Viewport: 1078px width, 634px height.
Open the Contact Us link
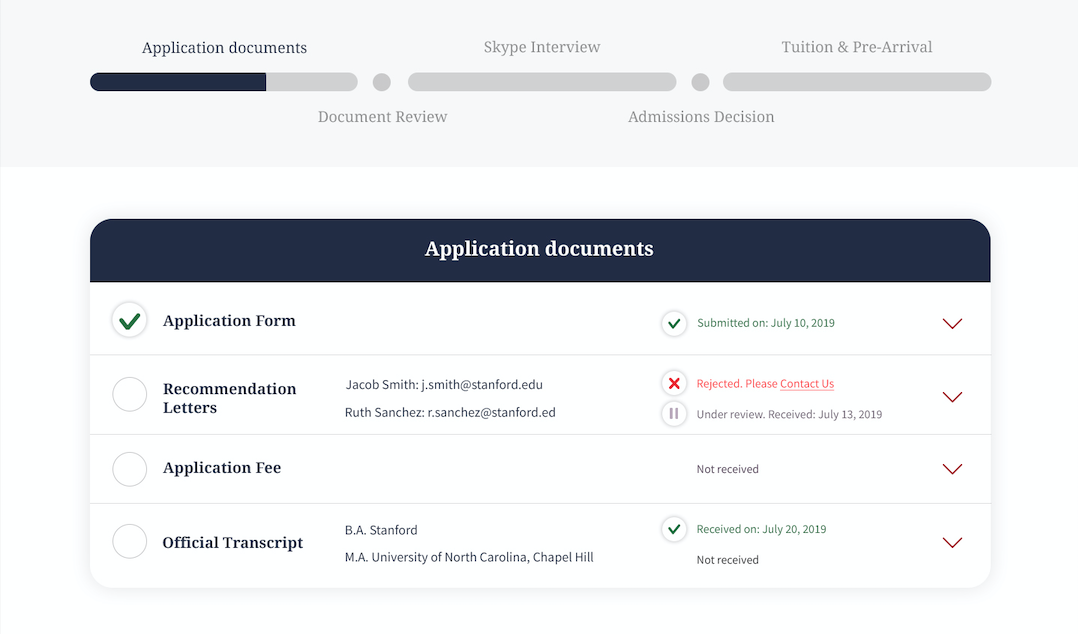[x=807, y=384]
